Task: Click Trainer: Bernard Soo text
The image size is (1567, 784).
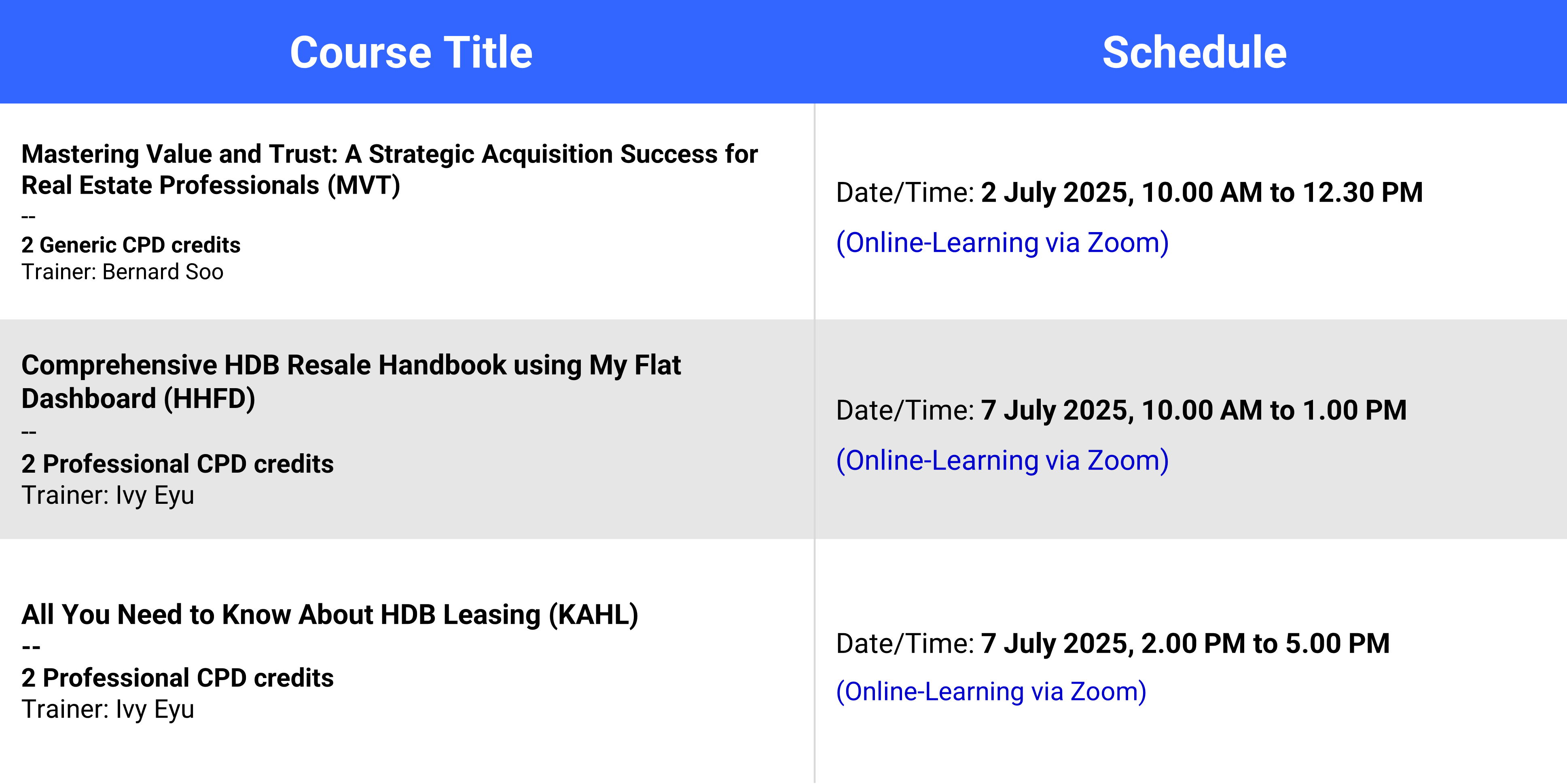Action: [x=122, y=272]
